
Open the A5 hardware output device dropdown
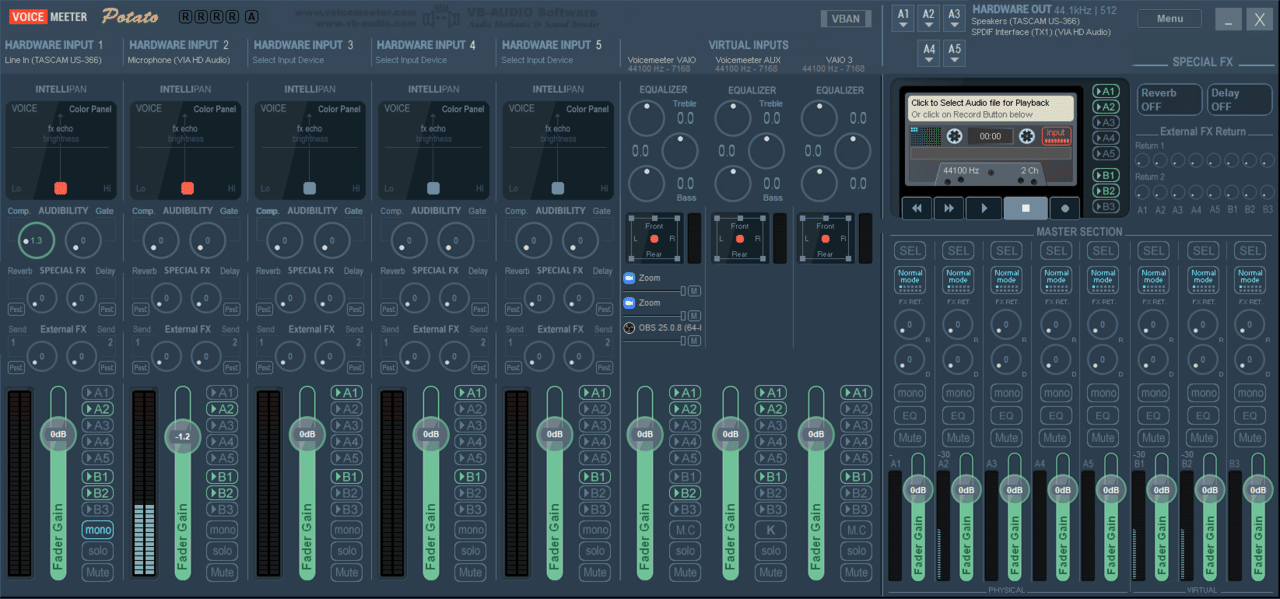point(954,53)
